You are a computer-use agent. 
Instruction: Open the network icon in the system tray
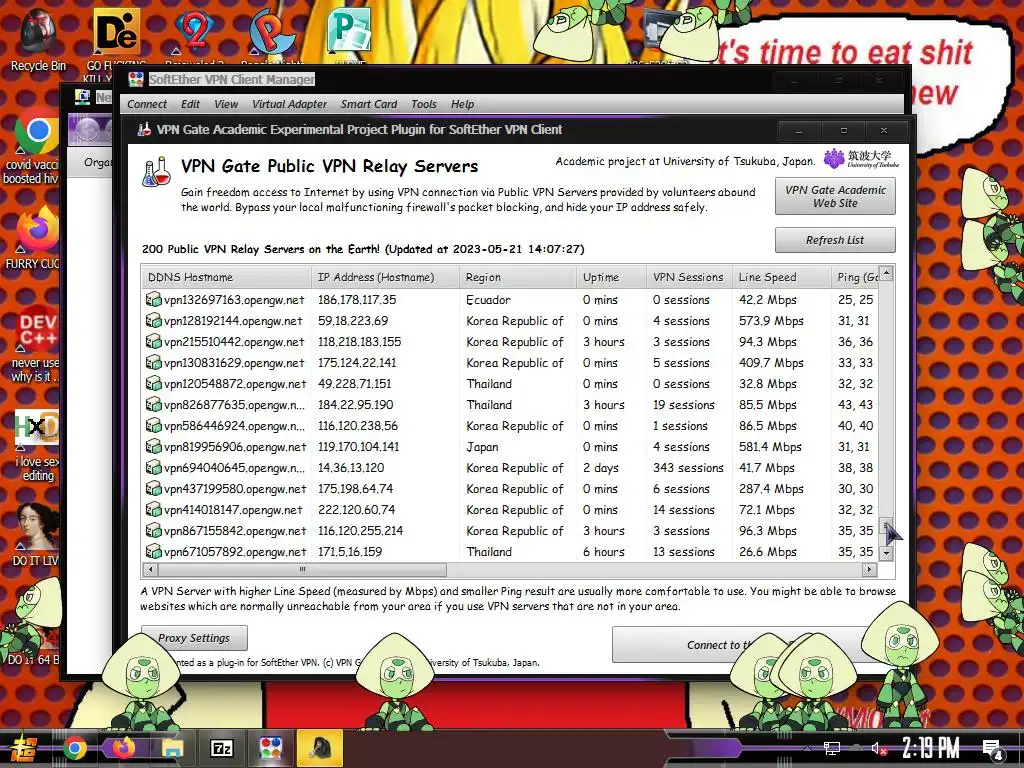pyautogui.click(x=831, y=748)
